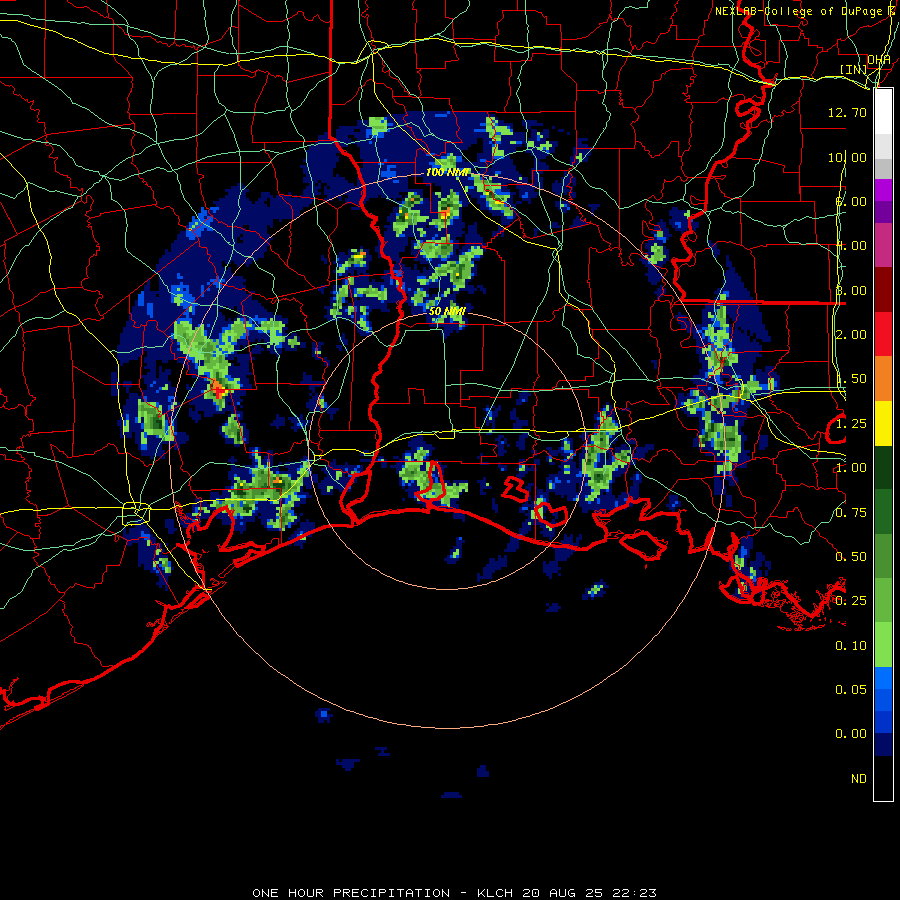Click the OHA product label above legend
900x900 pixels.
[x=879, y=60]
